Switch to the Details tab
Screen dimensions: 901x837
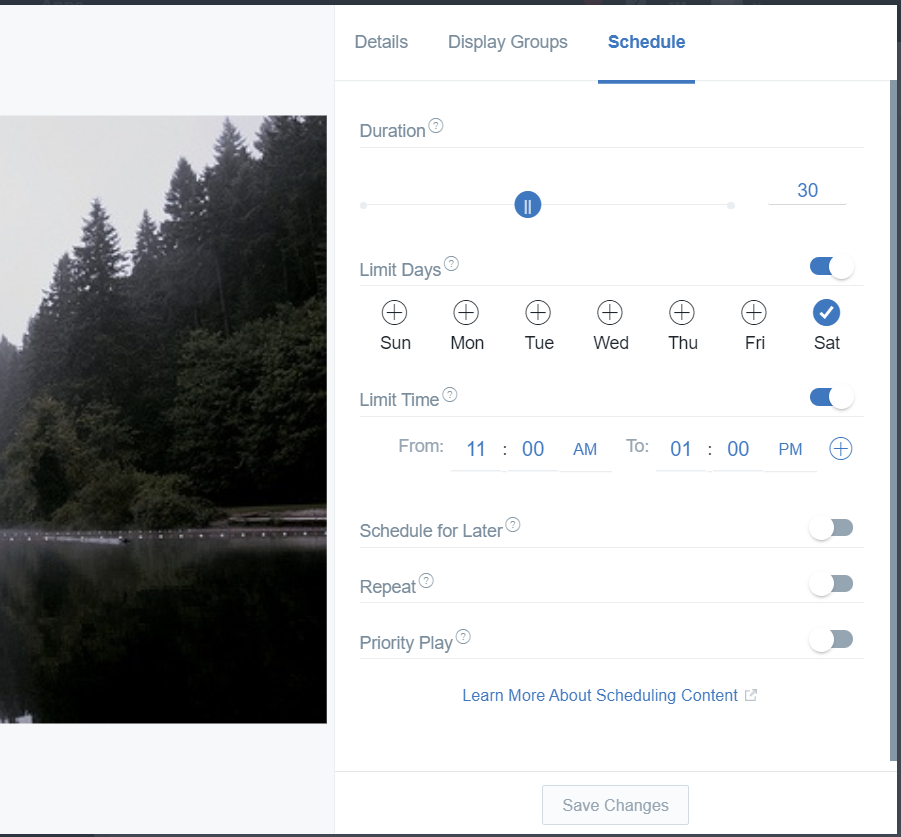(380, 42)
